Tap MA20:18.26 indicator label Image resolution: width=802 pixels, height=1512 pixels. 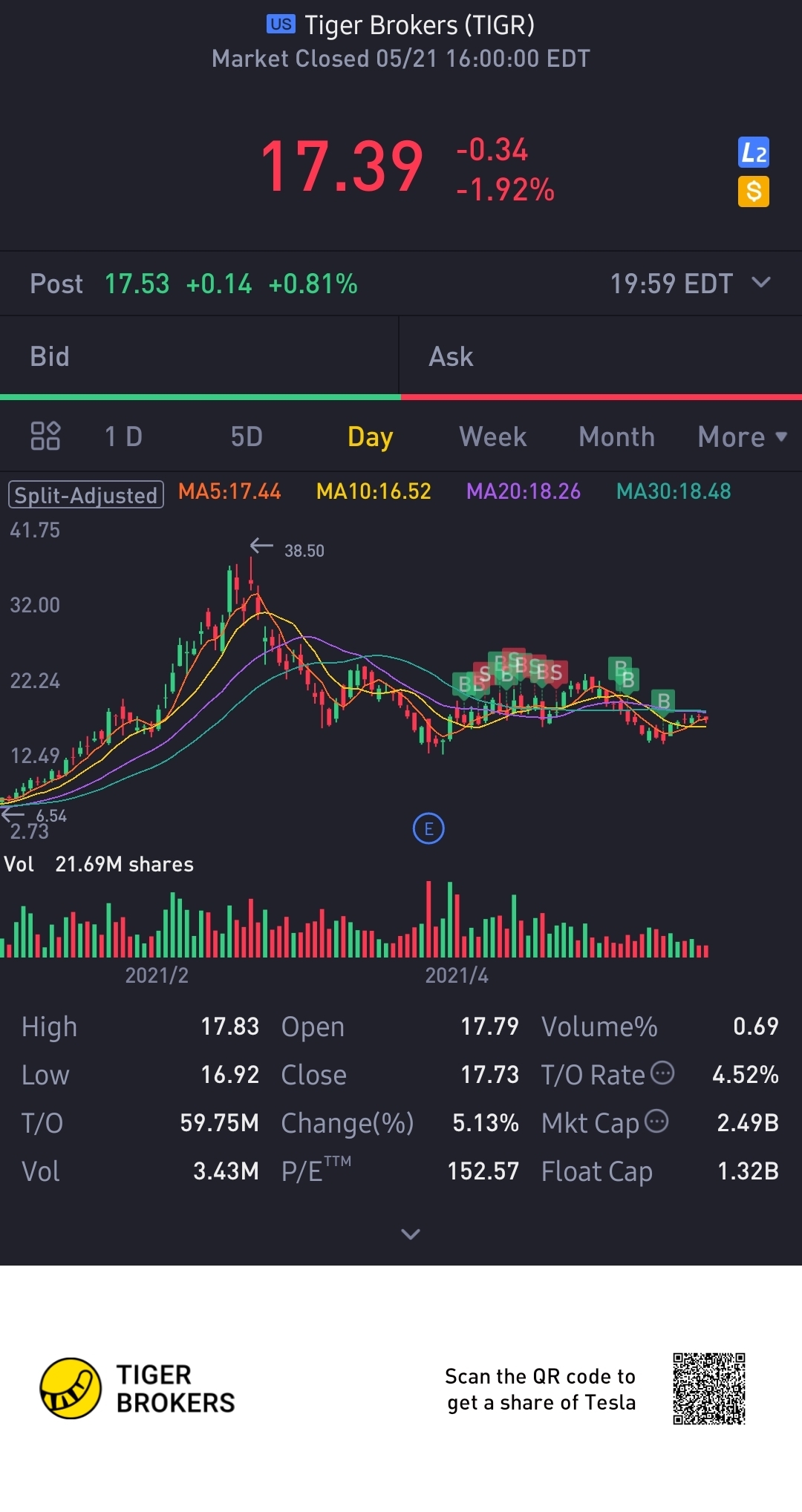(x=524, y=491)
